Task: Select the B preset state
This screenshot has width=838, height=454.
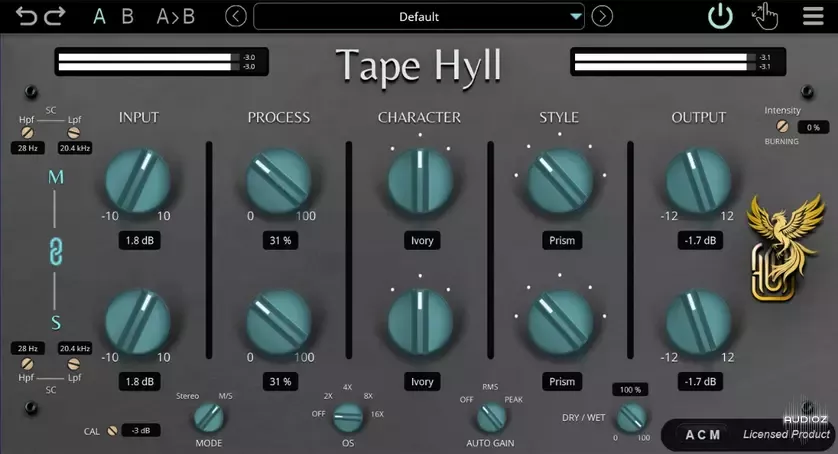Action: 127,16
